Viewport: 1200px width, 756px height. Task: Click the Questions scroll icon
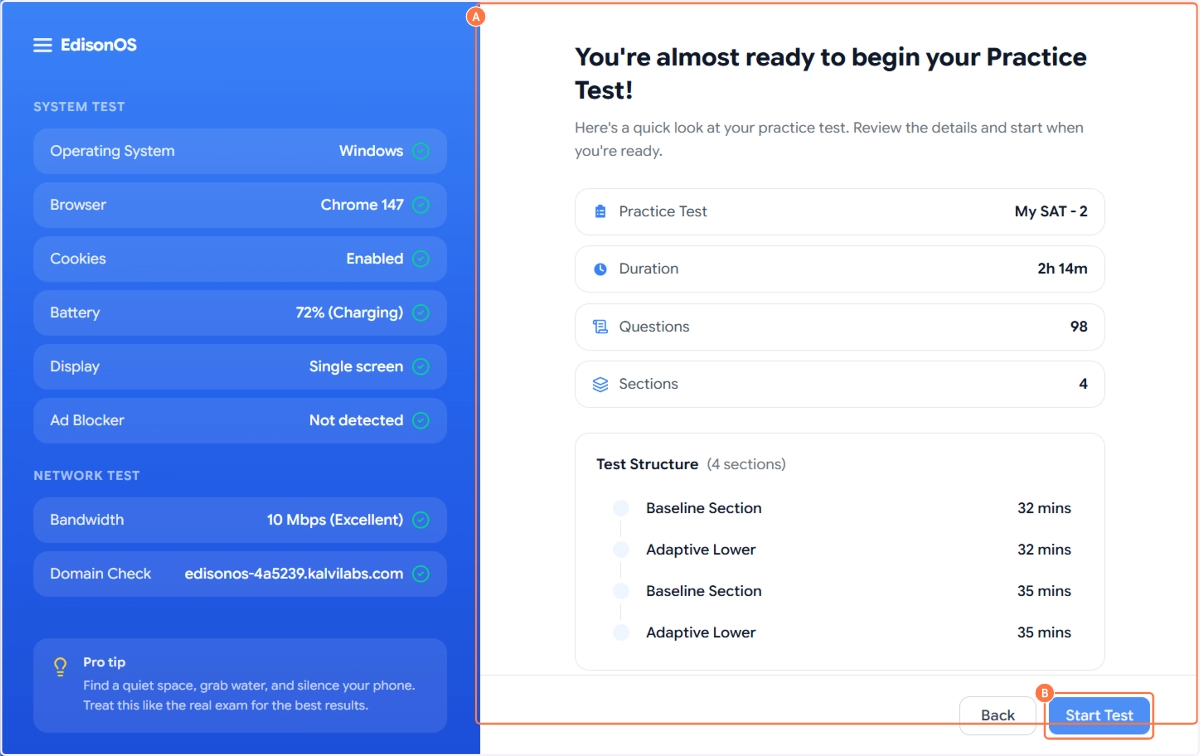600,327
